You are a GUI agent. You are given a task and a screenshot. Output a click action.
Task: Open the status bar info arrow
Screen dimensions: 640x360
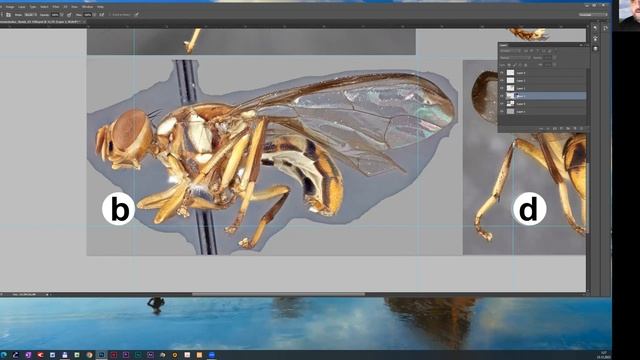pos(47,294)
